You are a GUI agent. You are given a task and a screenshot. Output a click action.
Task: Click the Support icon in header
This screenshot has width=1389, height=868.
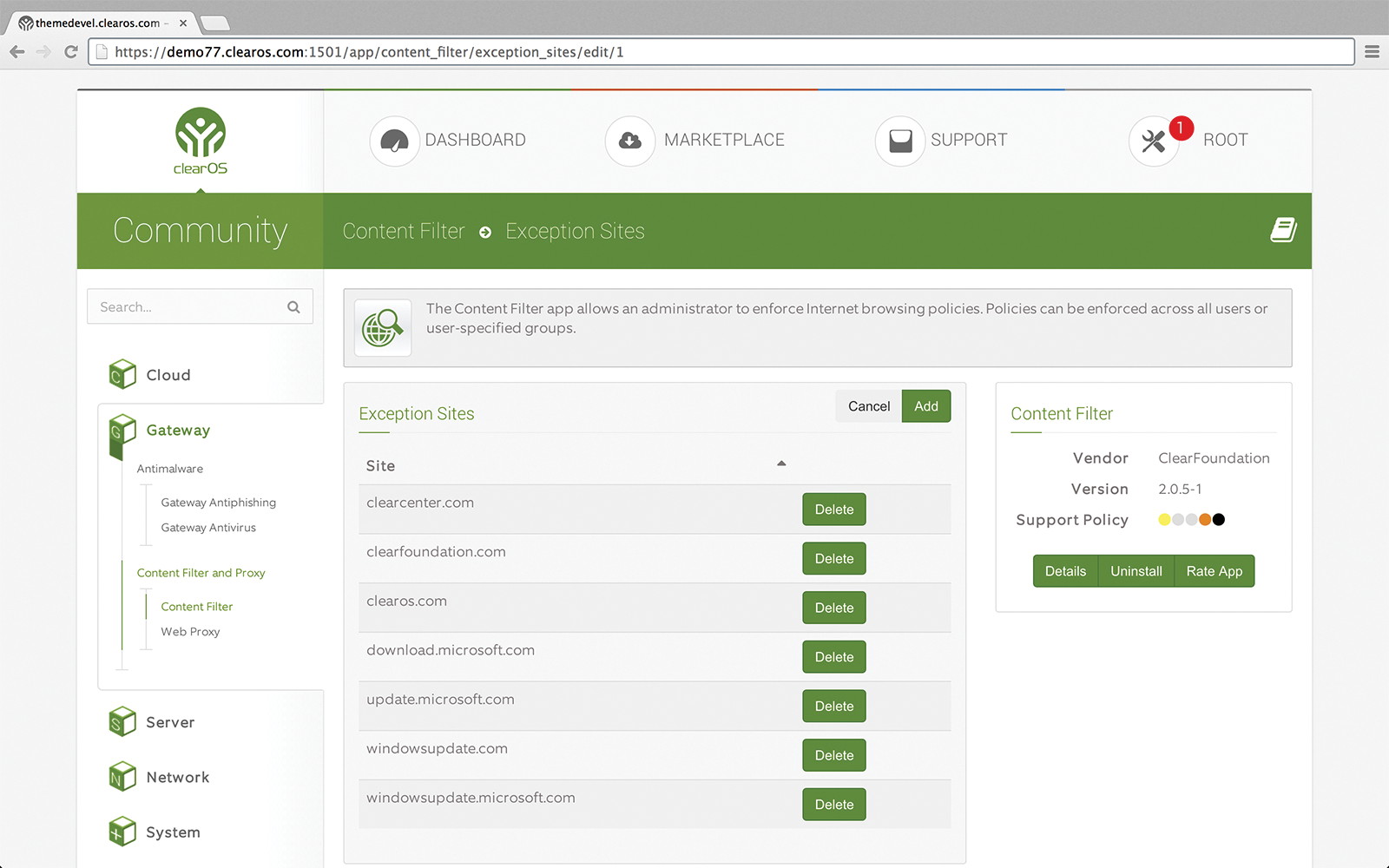[900, 141]
